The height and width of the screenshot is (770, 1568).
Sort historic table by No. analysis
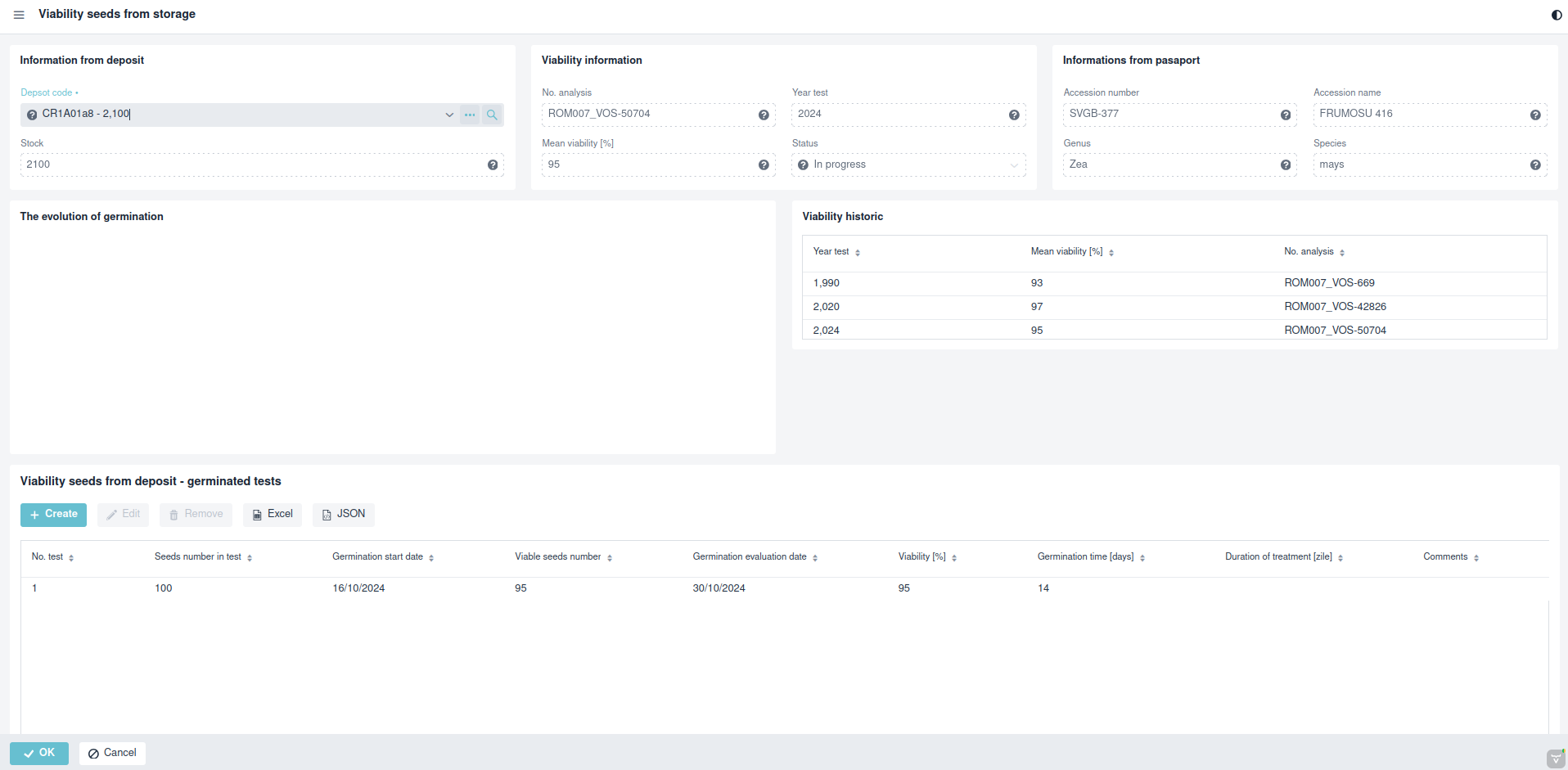click(x=1342, y=253)
